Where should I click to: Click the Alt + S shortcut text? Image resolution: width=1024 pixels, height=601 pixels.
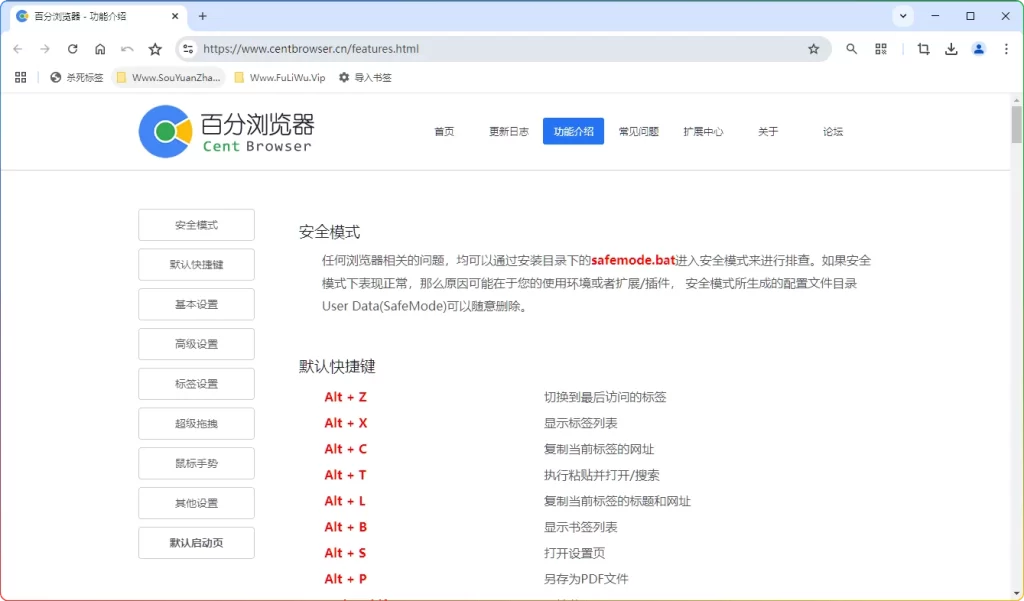[345, 553]
